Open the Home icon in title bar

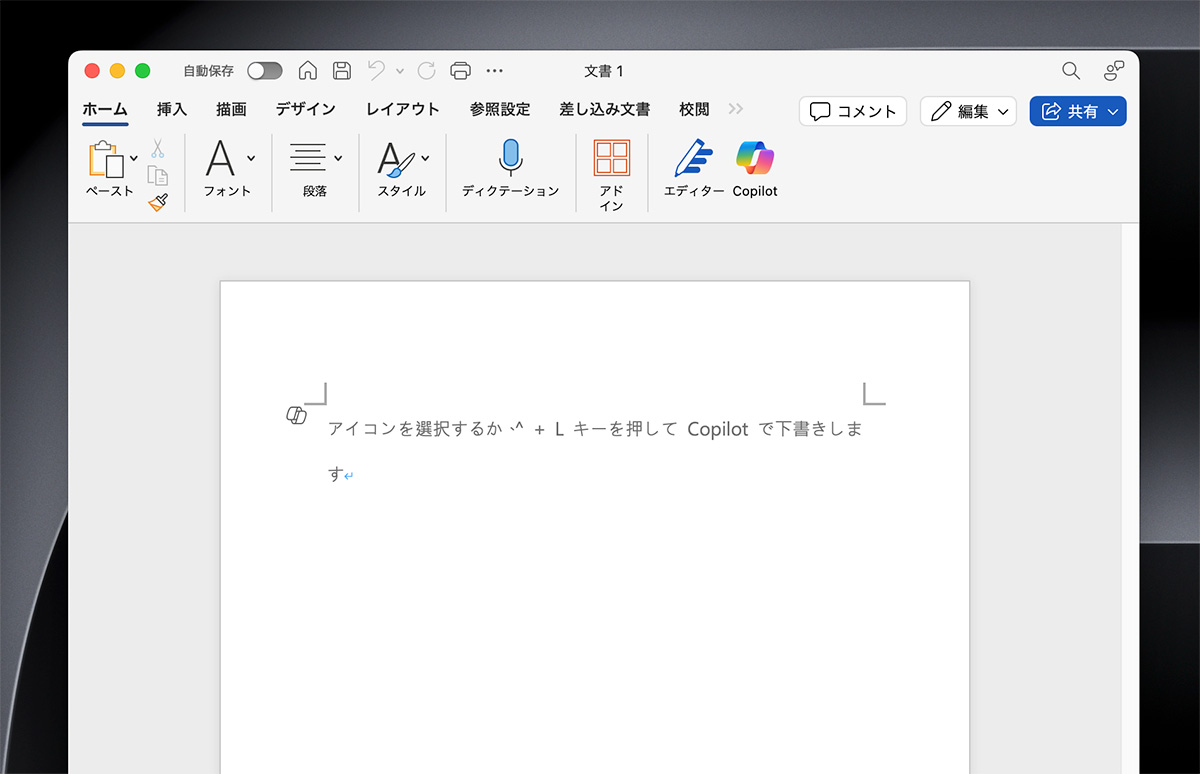pyautogui.click(x=308, y=71)
